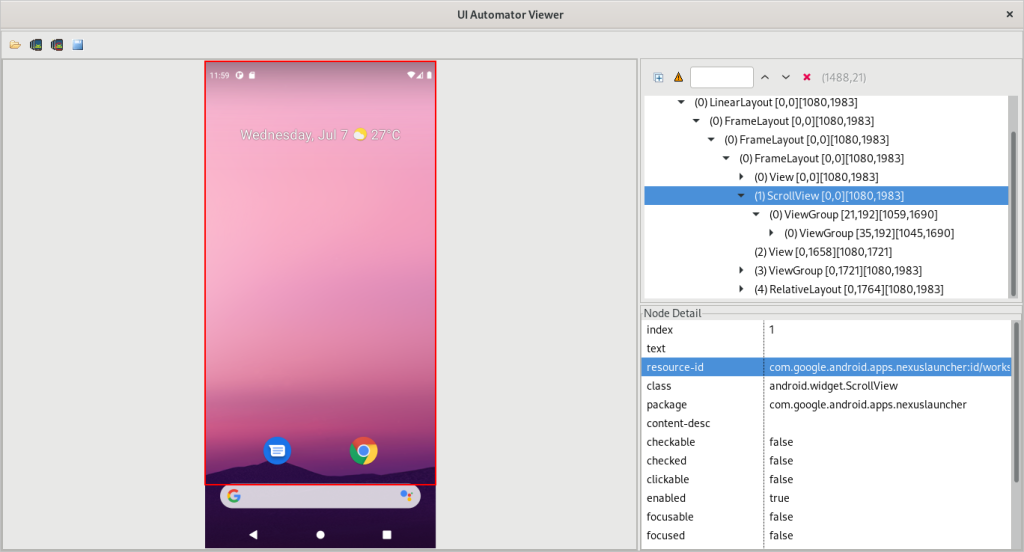Go to next search result down arrow
The image size is (1024, 552).
[x=786, y=77]
